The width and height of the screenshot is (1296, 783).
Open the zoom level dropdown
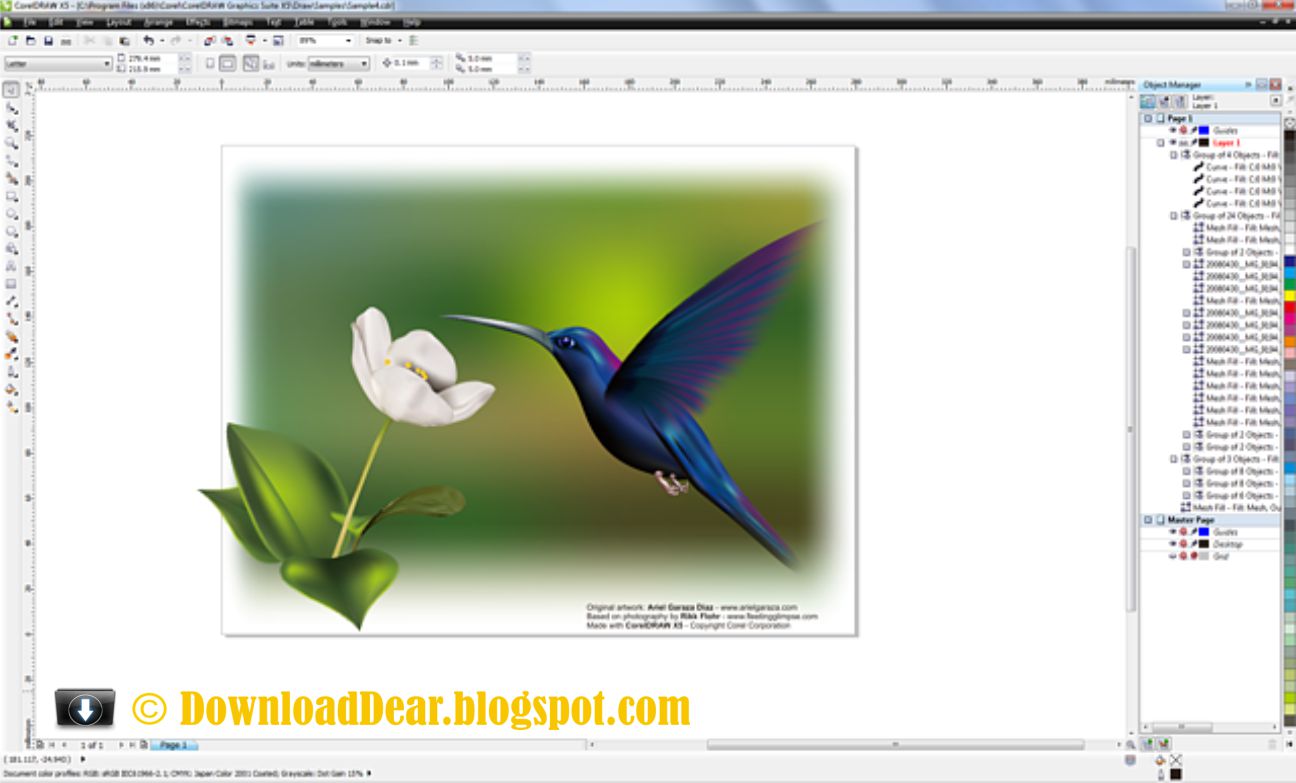click(x=349, y=41)
